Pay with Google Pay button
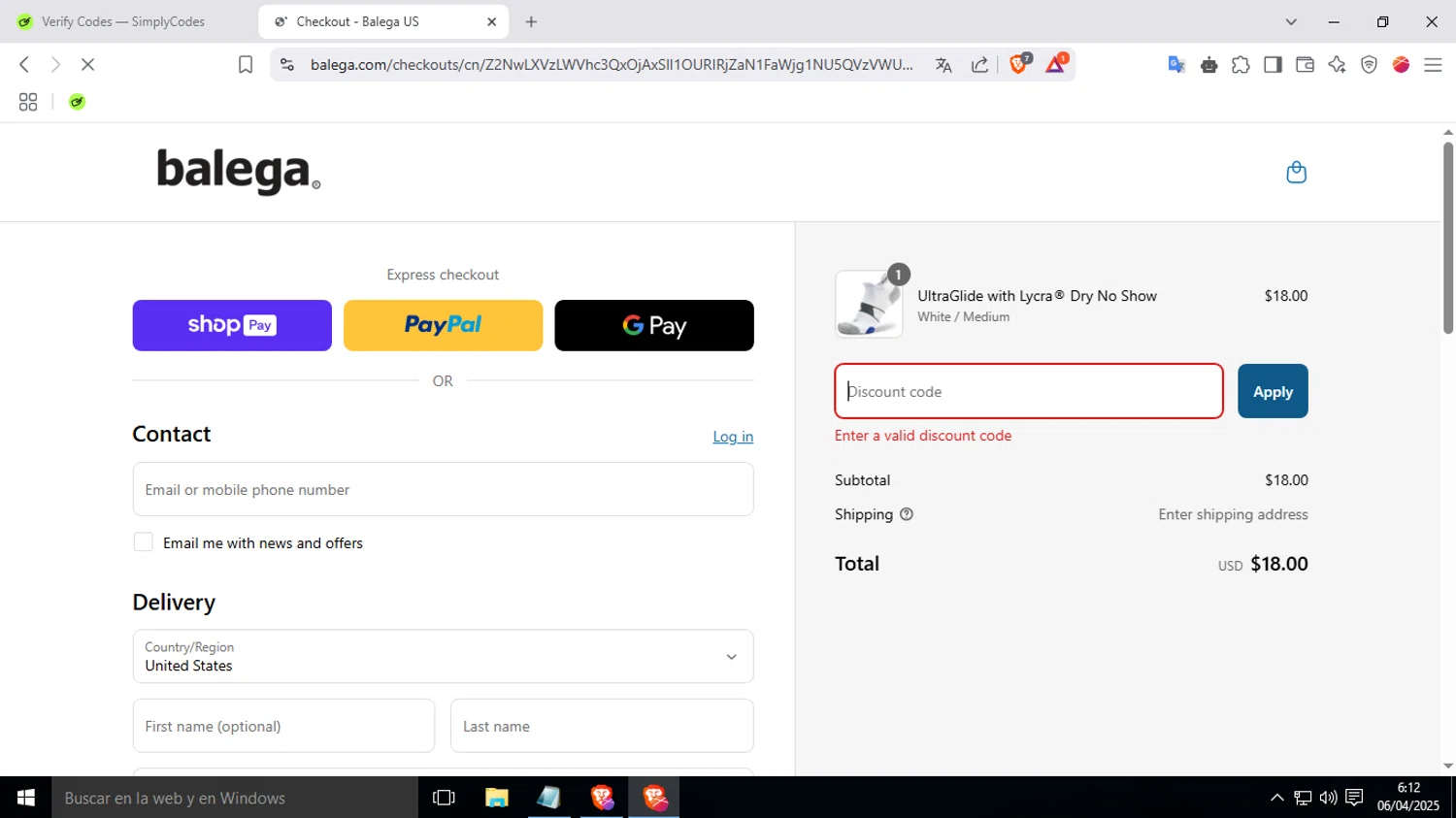 click(x=654, y=325)
